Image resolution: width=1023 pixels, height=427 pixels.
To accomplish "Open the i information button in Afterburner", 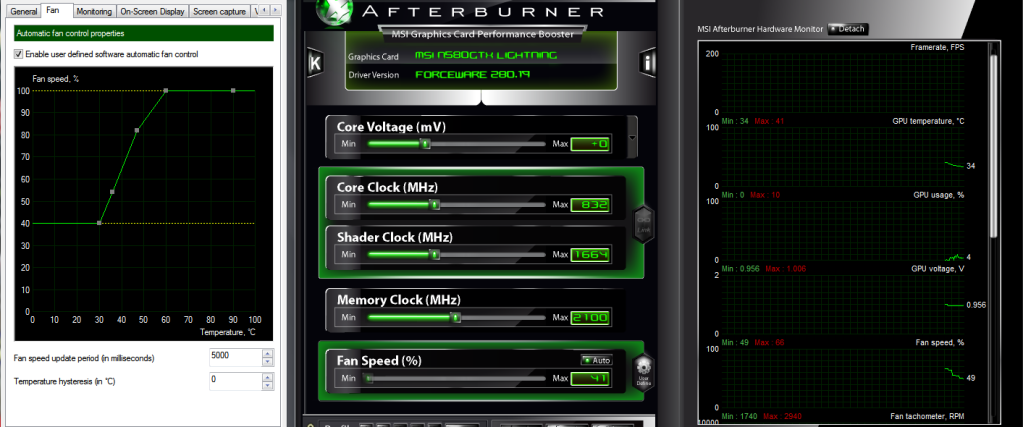I will [648, 63].
